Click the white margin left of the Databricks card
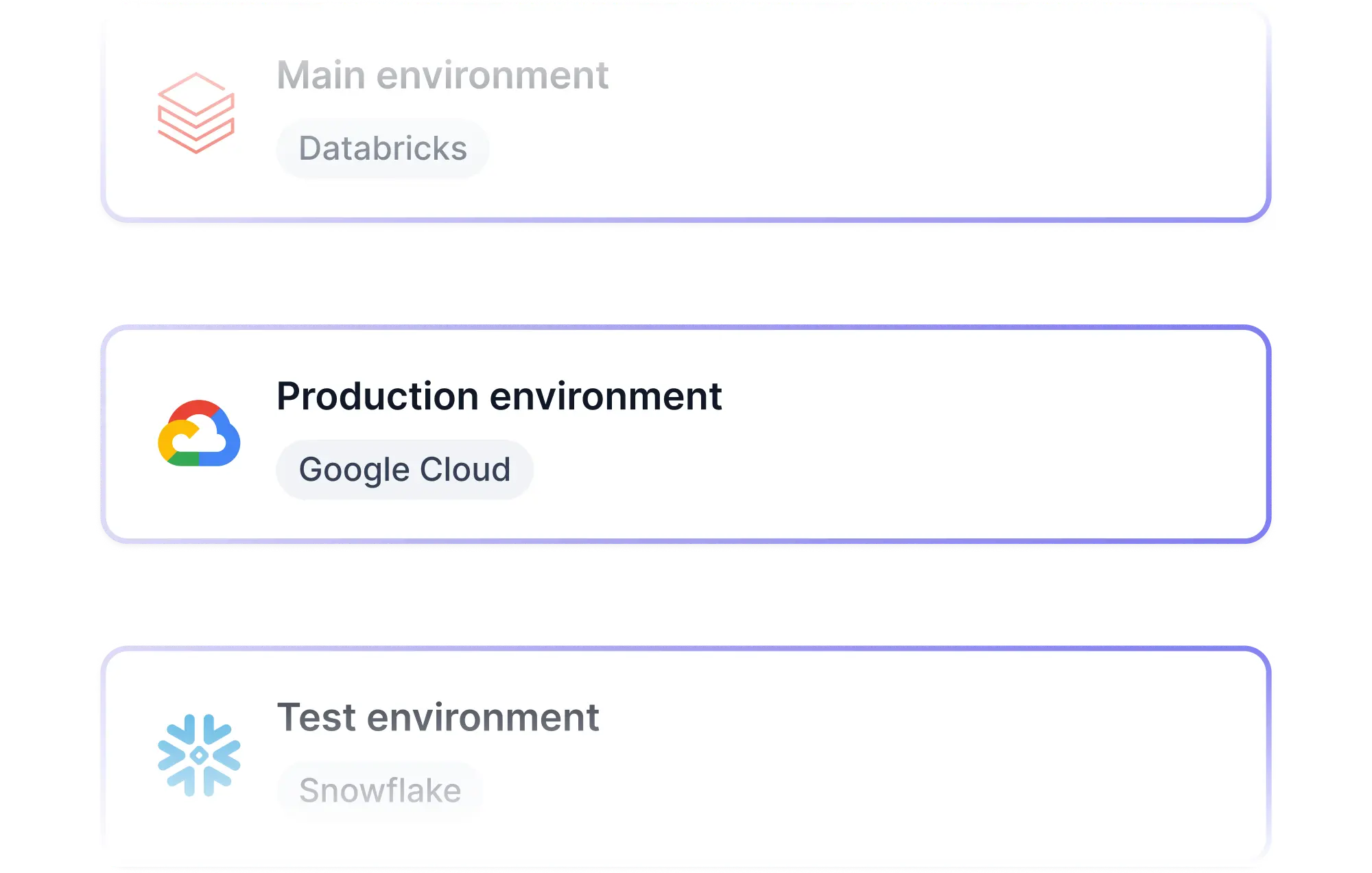 48,113
